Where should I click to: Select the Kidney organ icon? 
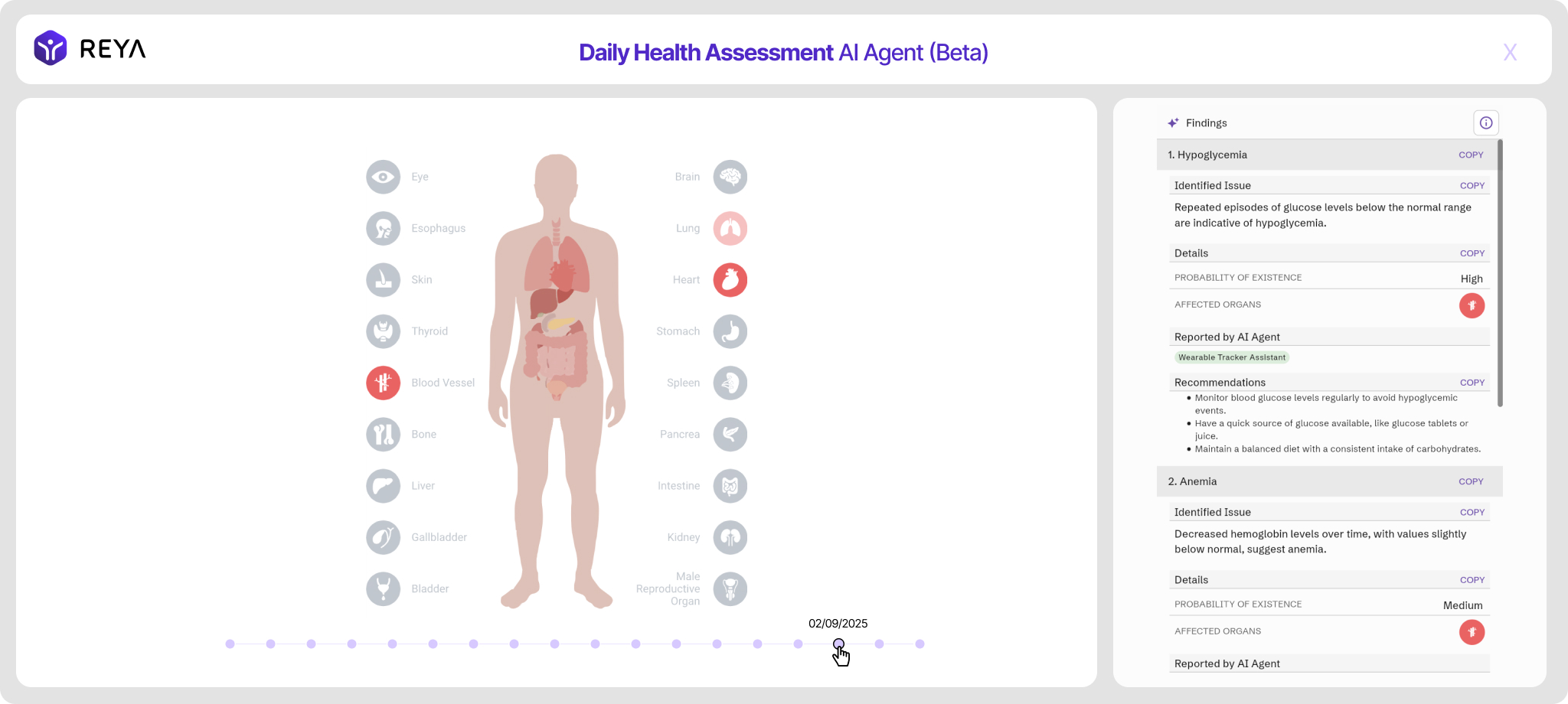click(730, 537)
